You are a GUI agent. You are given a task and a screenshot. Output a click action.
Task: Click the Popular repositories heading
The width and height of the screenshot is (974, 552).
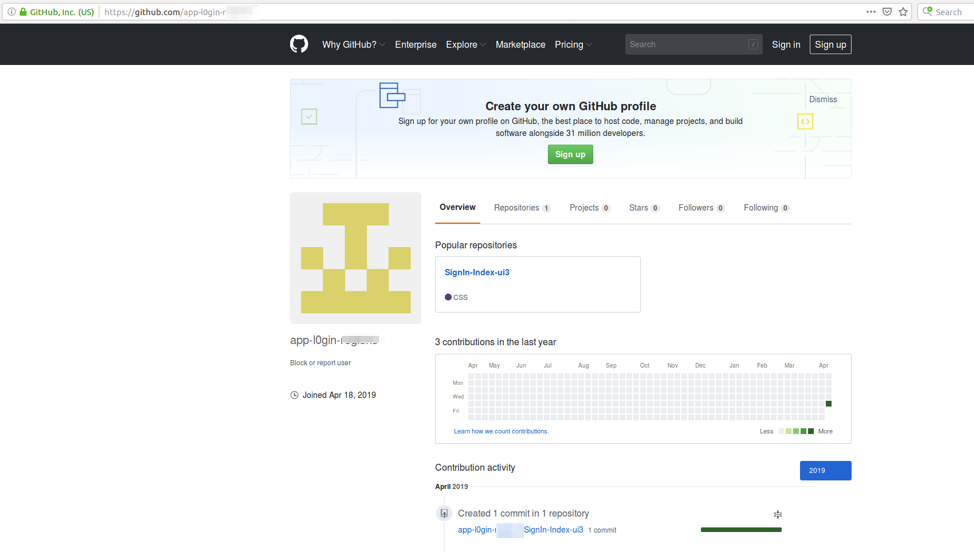[x=476, y=245]
